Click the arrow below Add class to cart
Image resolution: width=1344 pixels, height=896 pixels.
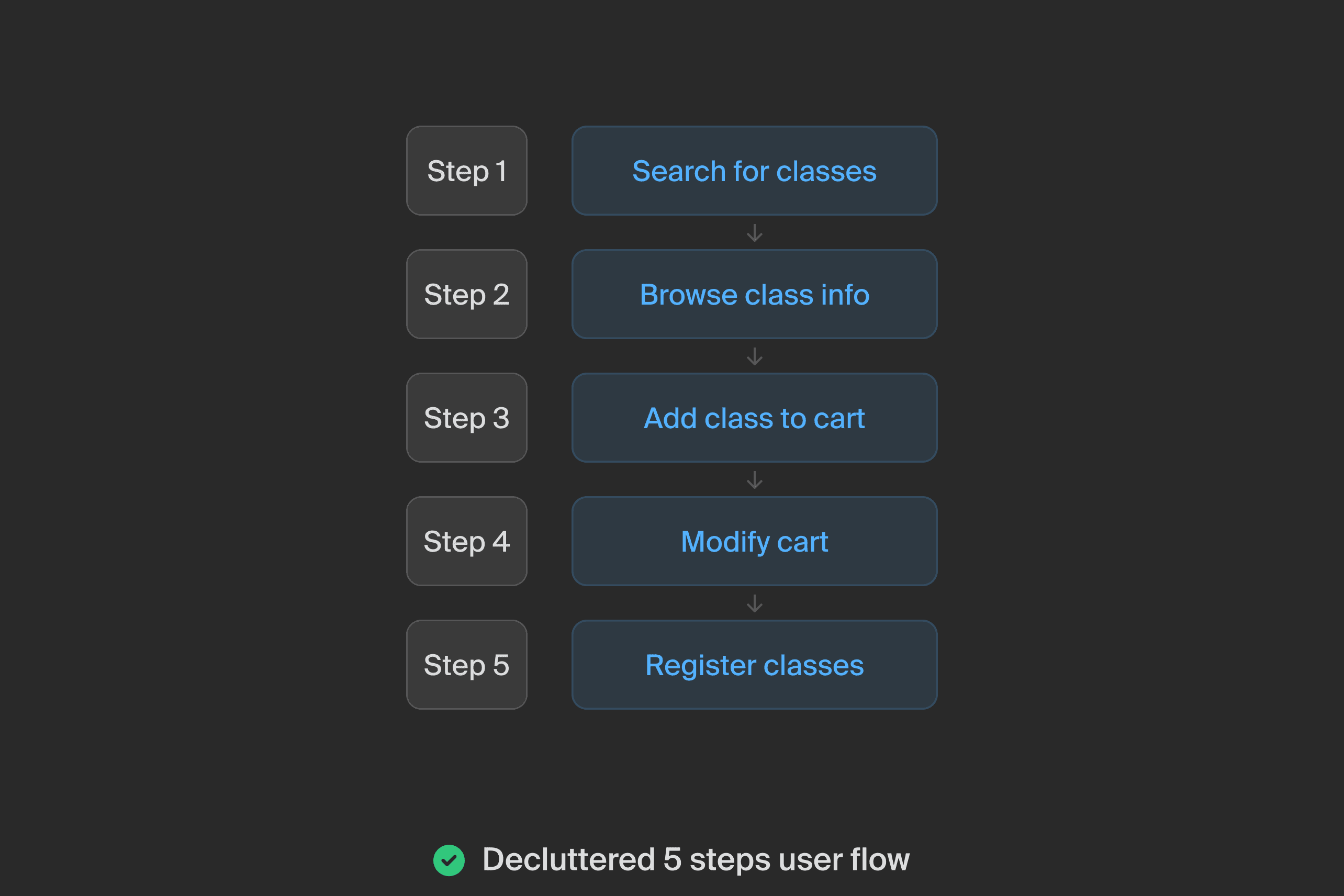(754, 479)
